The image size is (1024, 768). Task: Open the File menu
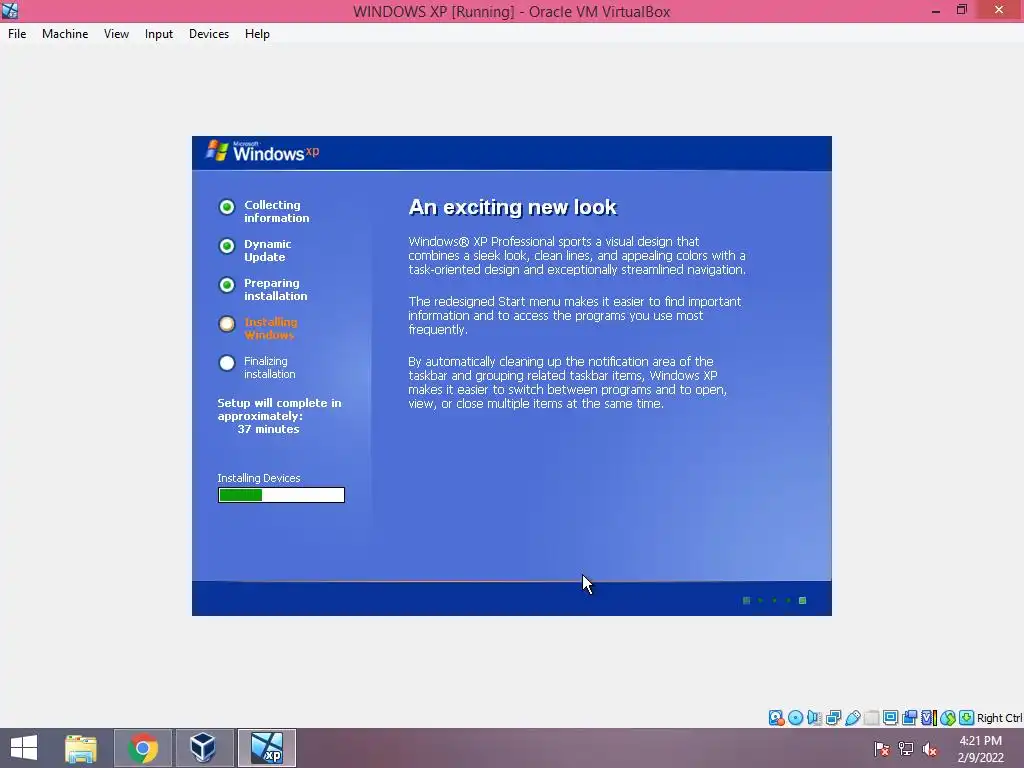click(17, 34)
